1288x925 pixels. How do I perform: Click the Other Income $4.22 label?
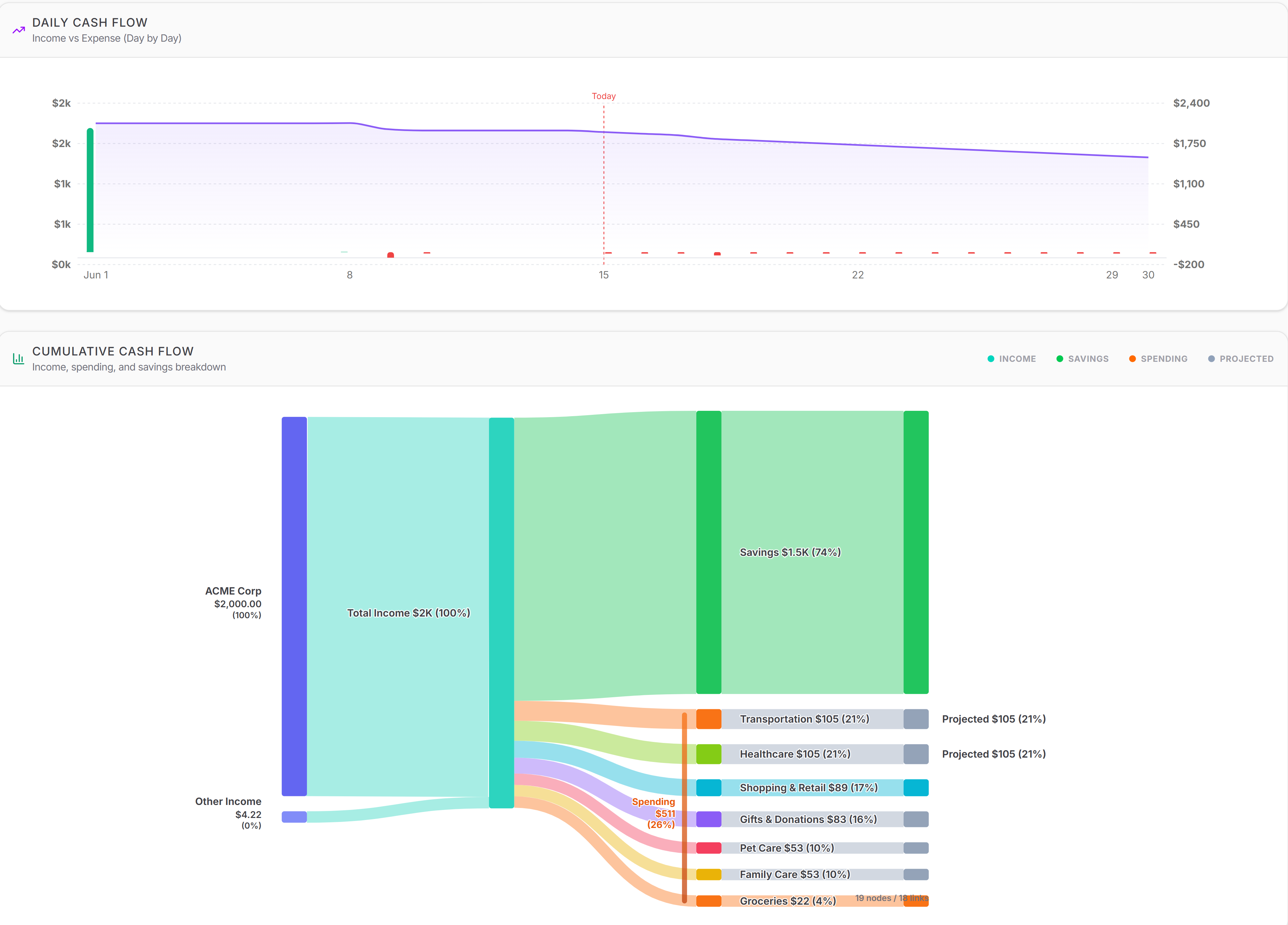[x=228, y=813]
